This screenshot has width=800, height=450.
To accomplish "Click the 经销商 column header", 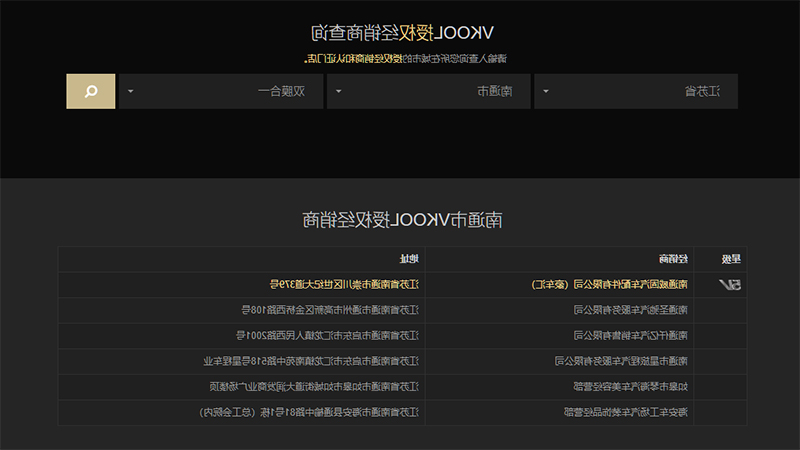I will tap(673, 259).
